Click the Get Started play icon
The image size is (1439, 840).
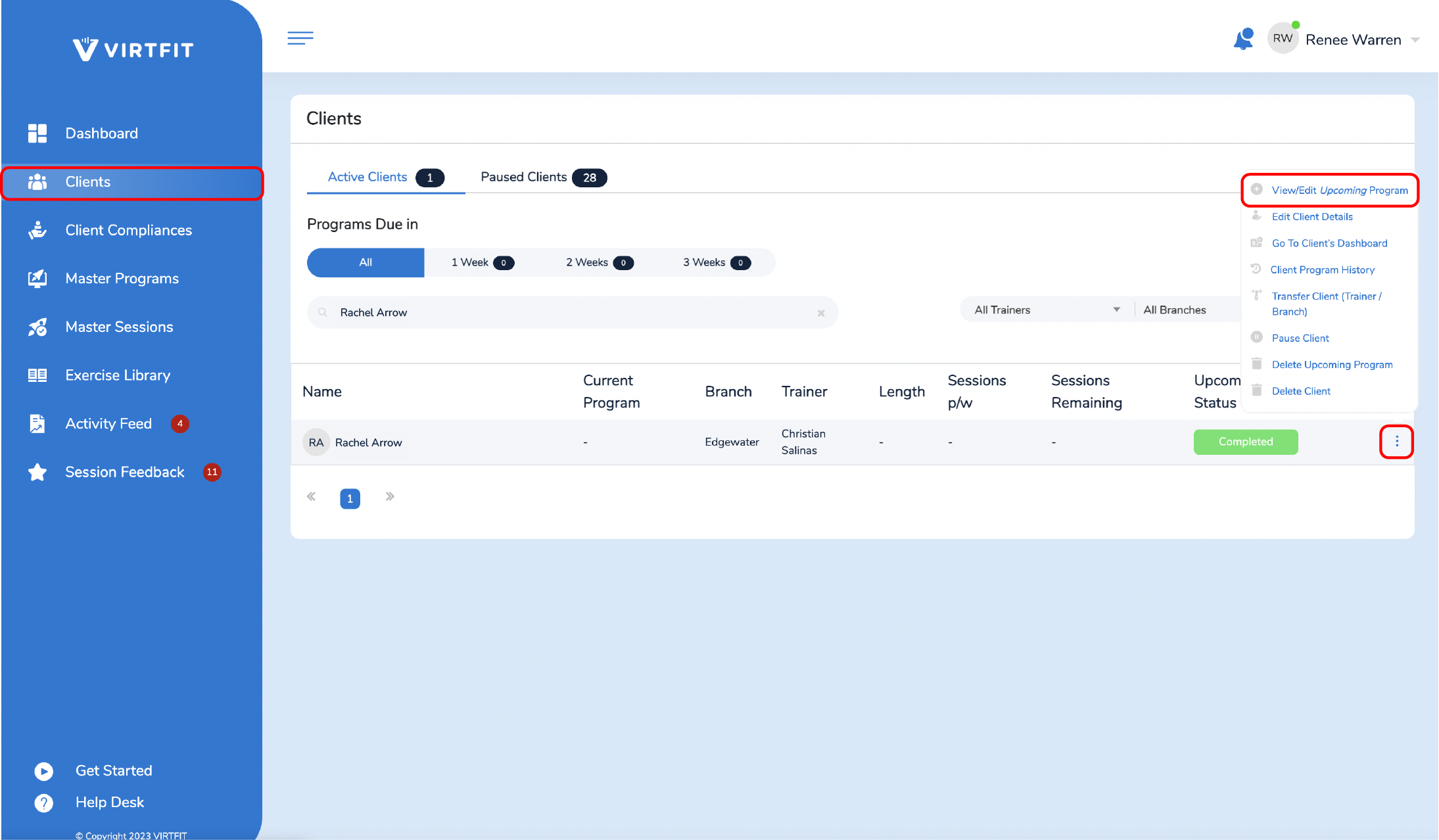(x=43, y=771)
